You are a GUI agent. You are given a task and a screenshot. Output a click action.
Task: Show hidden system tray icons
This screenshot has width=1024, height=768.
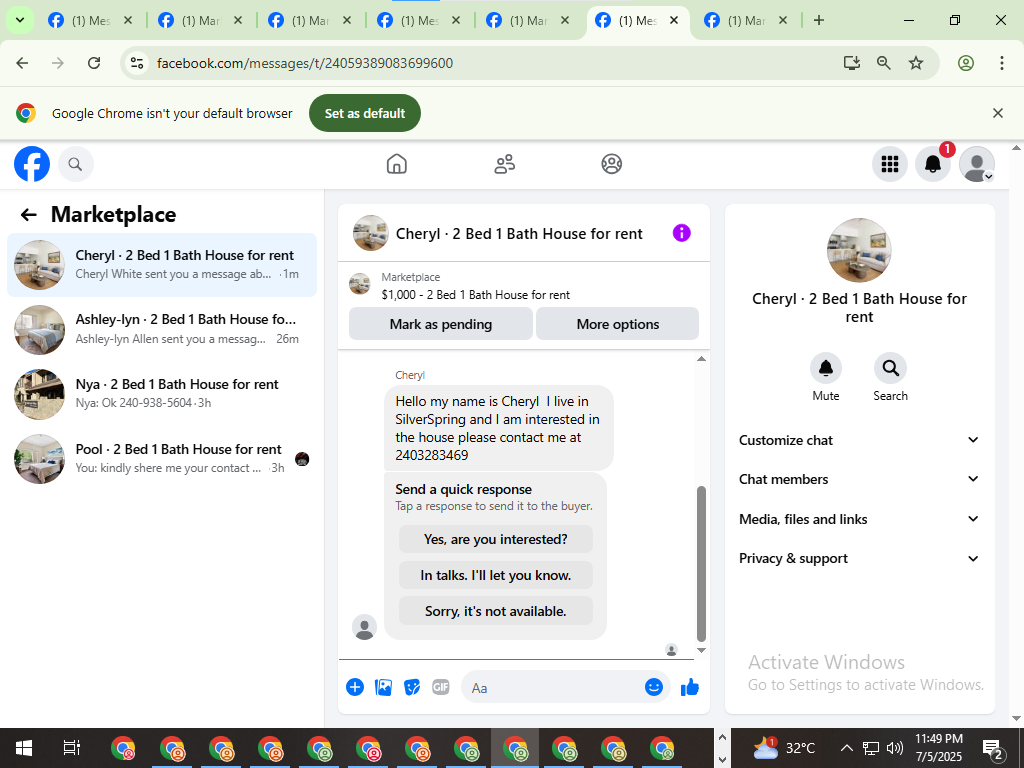click(x=846, y=748)
